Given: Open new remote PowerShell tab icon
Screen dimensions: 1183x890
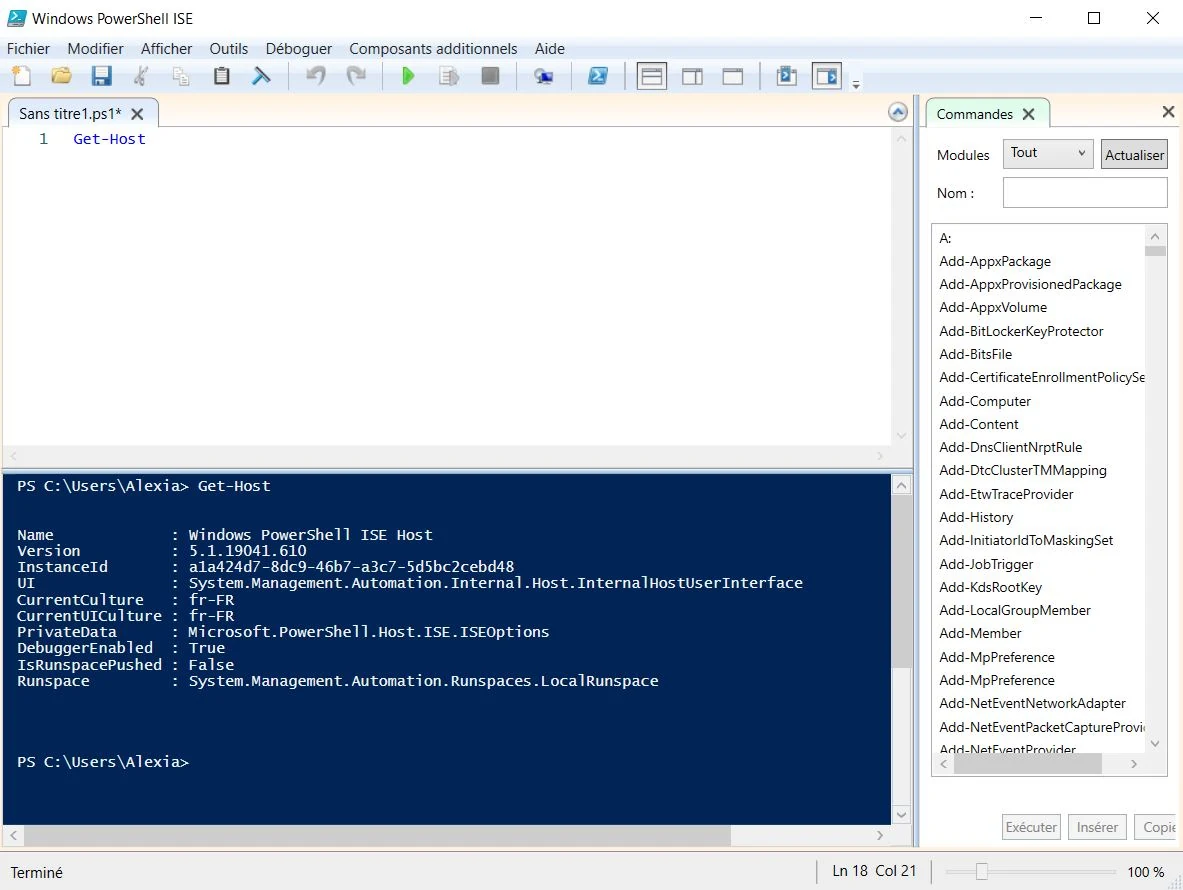Looking at the screenshot, I should (543, 76).
